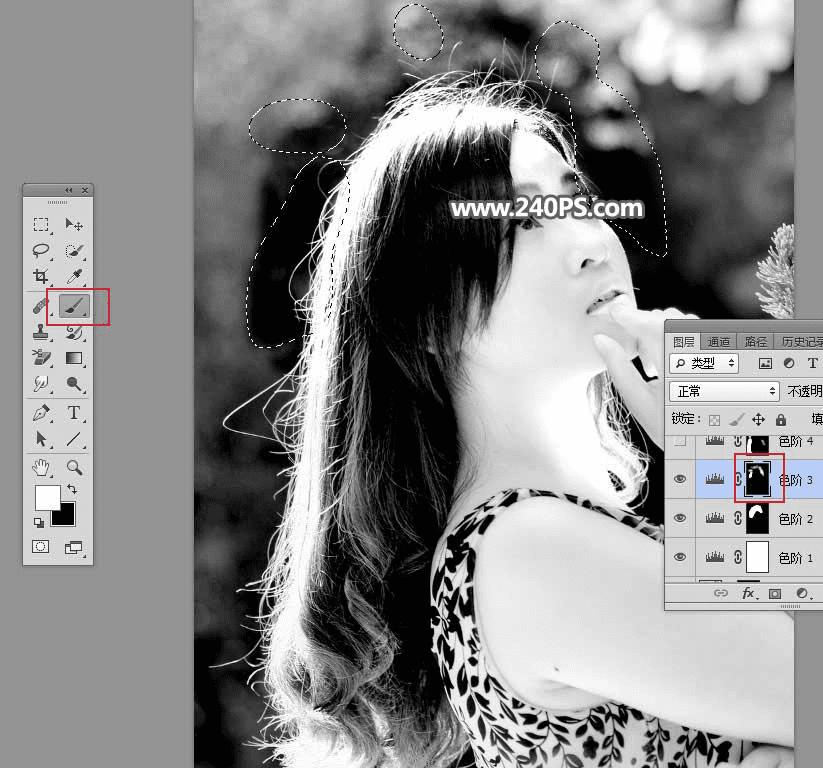
Task: Select the Spot Healing Brush tool
Action: click(x=41, y=306)
